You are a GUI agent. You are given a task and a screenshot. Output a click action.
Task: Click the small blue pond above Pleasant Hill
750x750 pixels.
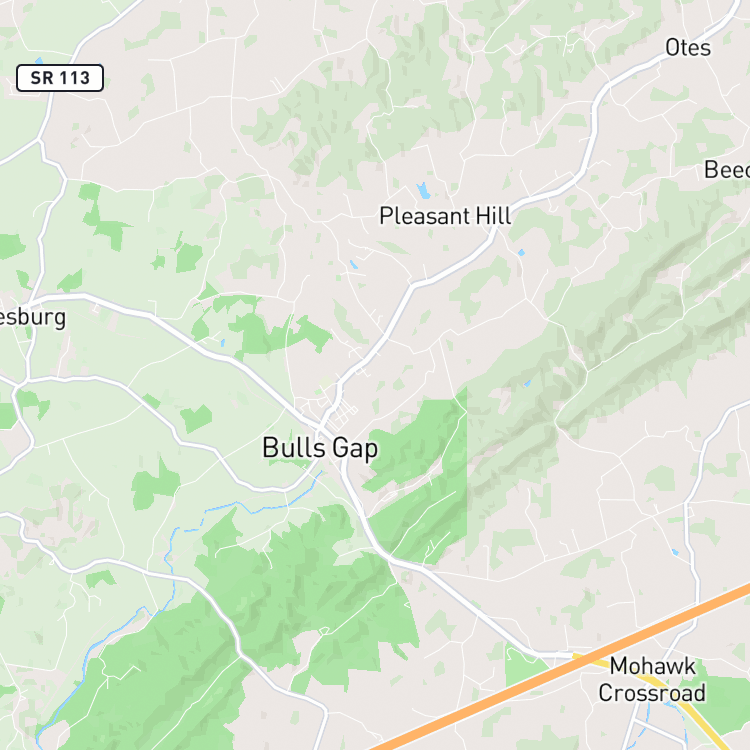coord(423,190)
